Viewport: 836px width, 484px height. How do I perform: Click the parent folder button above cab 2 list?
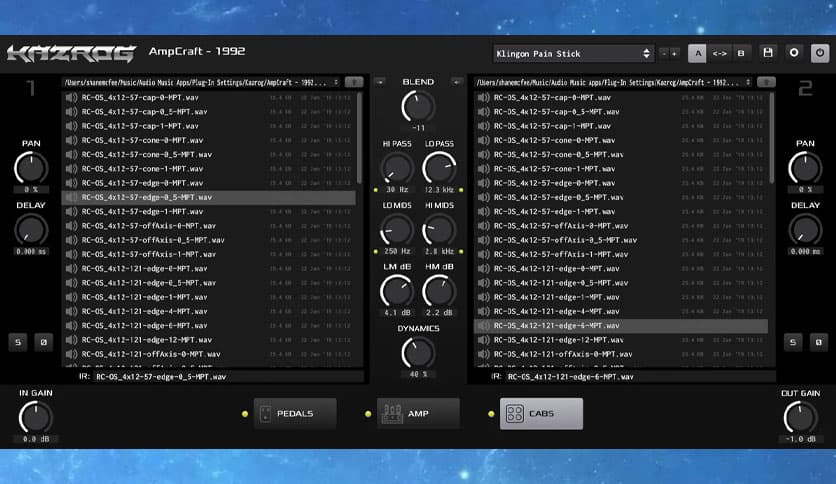766,82
